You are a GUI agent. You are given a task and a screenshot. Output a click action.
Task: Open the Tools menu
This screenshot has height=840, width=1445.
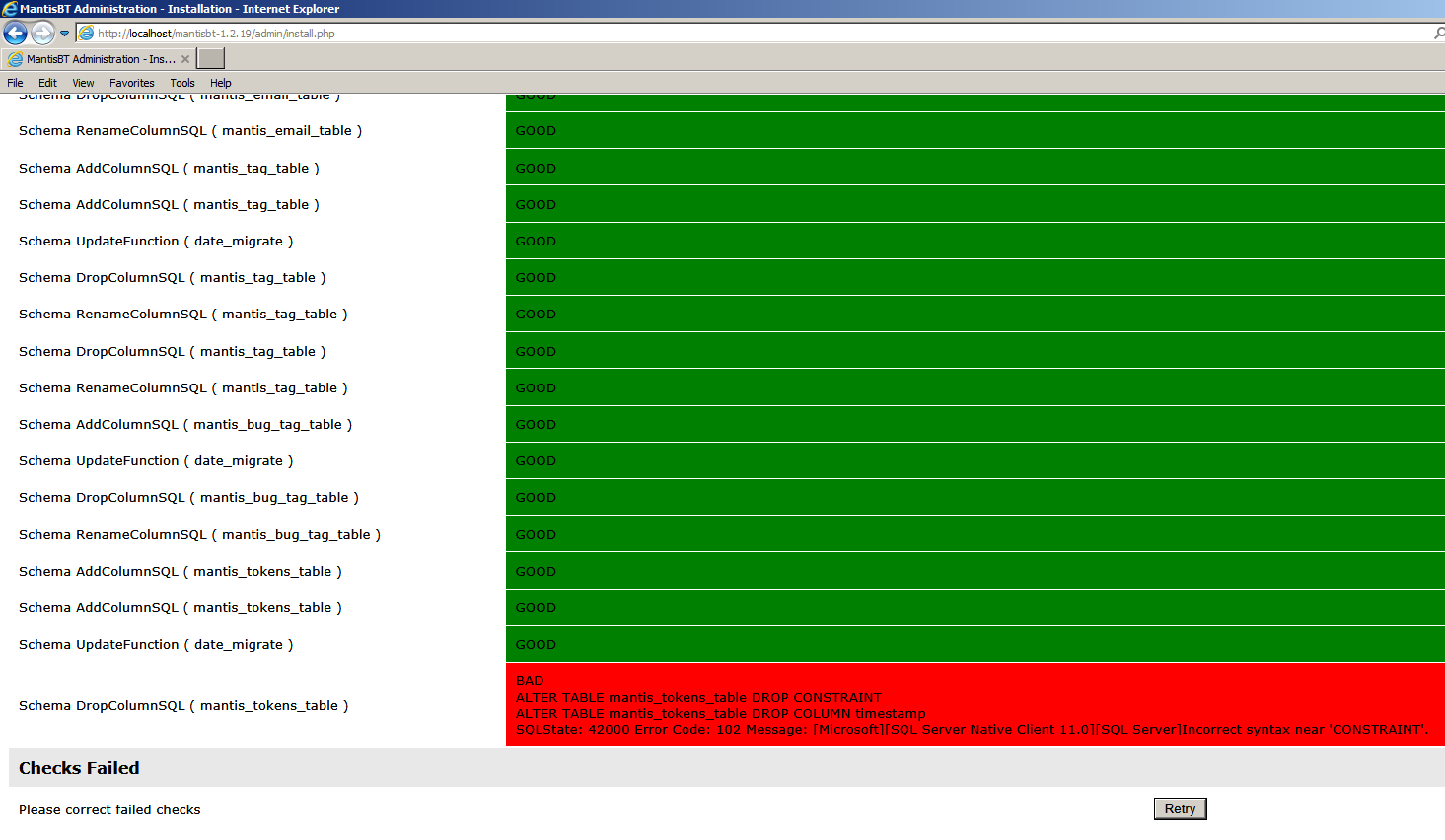181,83
